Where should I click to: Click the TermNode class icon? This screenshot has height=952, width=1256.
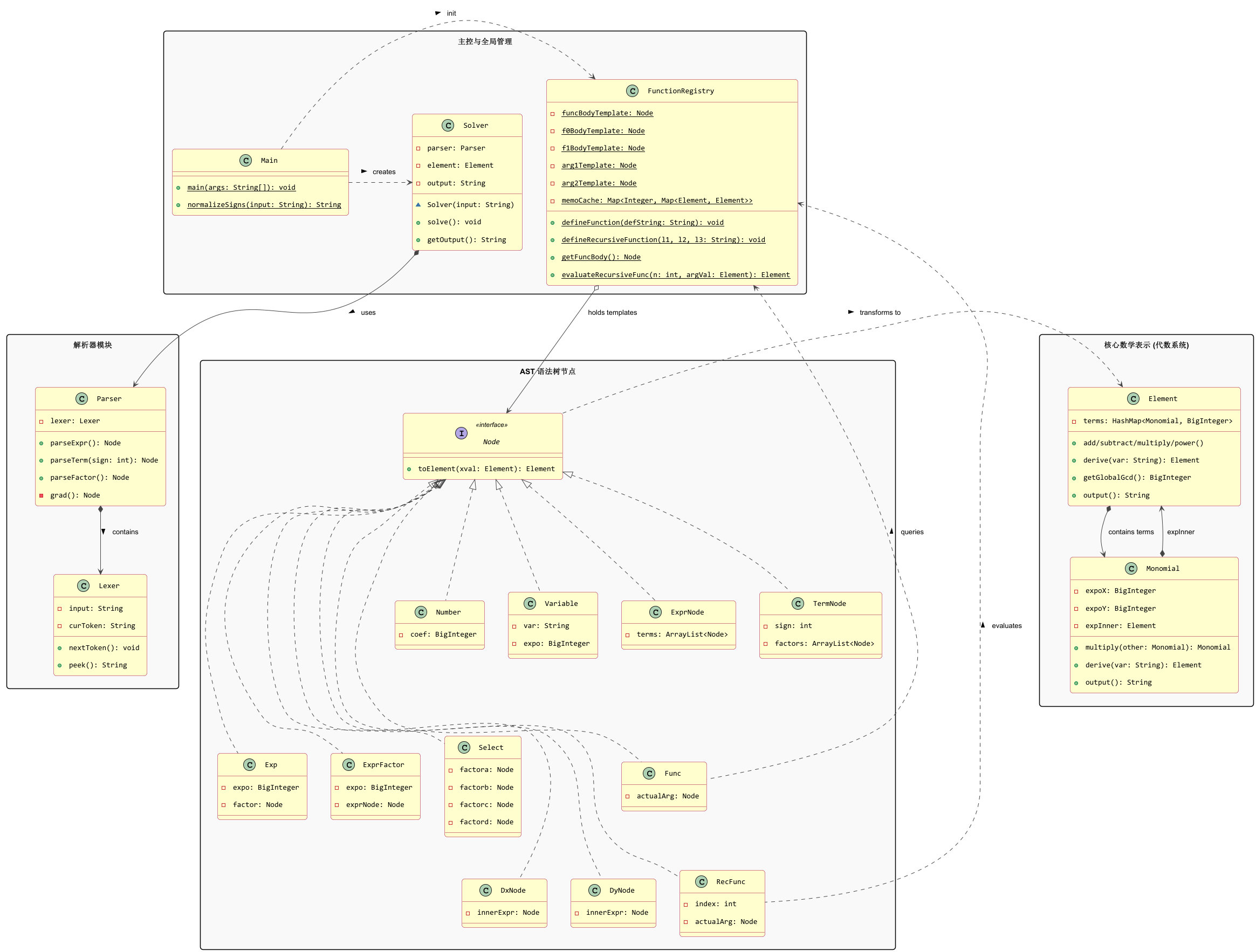[x=798, y=603]
